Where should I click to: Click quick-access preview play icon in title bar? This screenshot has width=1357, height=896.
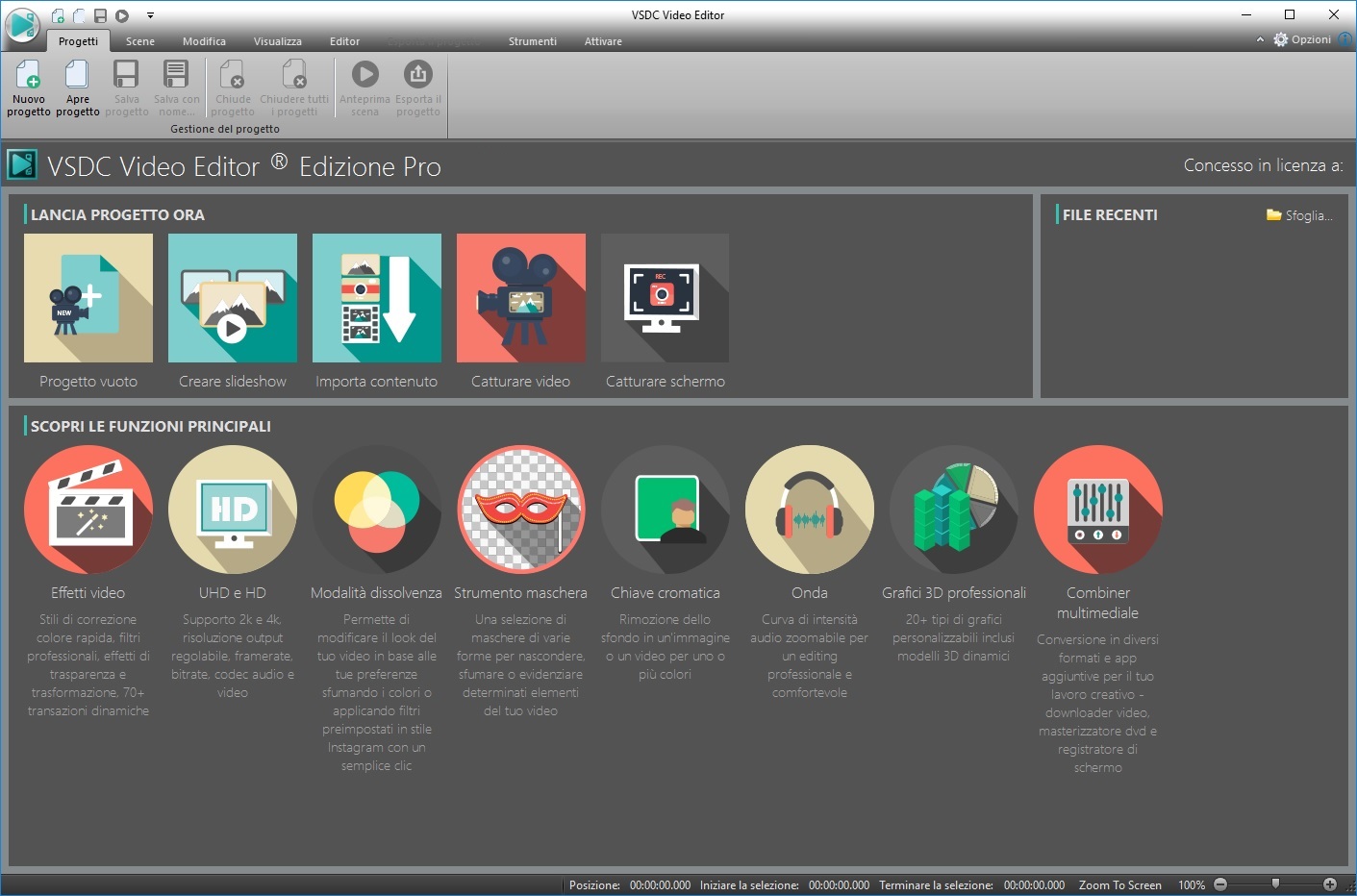pyautogui.click(x=122, y=15)
